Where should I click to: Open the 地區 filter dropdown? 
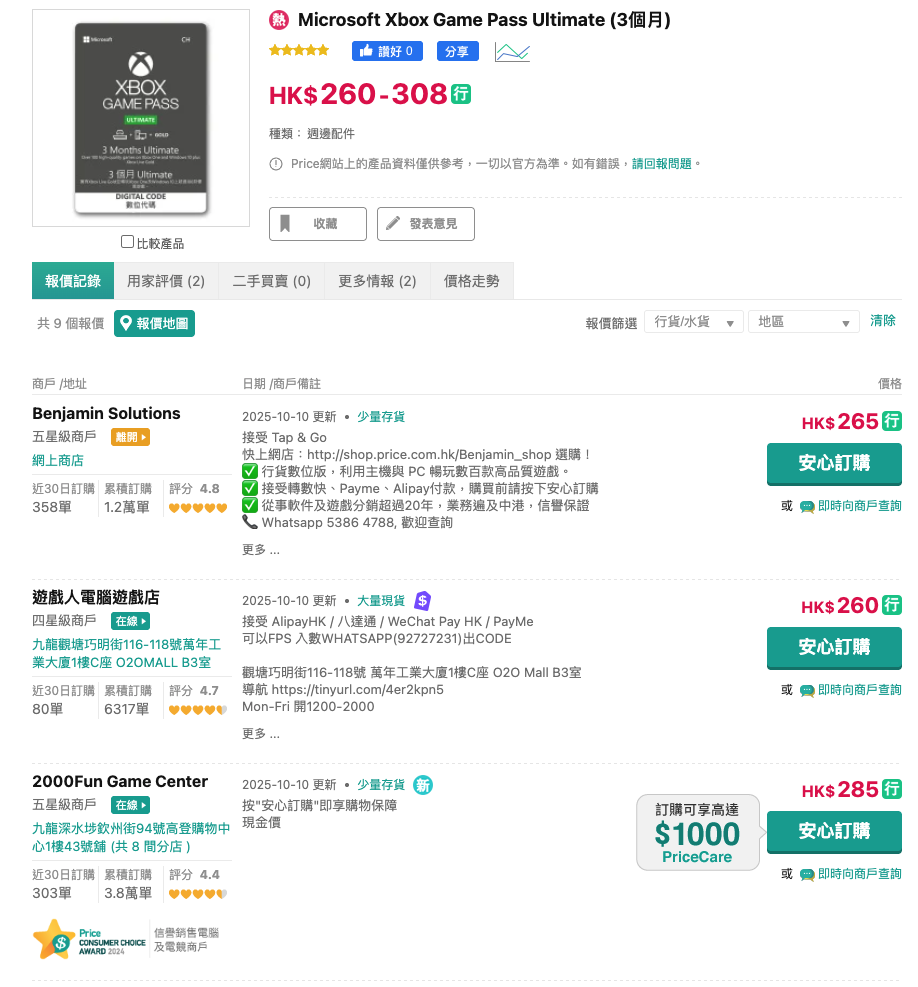tap(803, 322)
